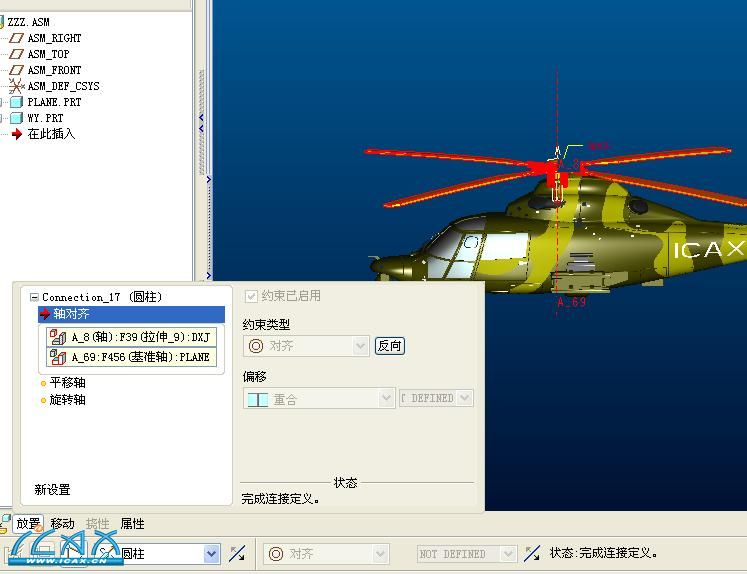Image resolution: width=747 pixels, height=574 pixels.
Task: Click 新设置 to add a set
Action: tap(52, 490)
